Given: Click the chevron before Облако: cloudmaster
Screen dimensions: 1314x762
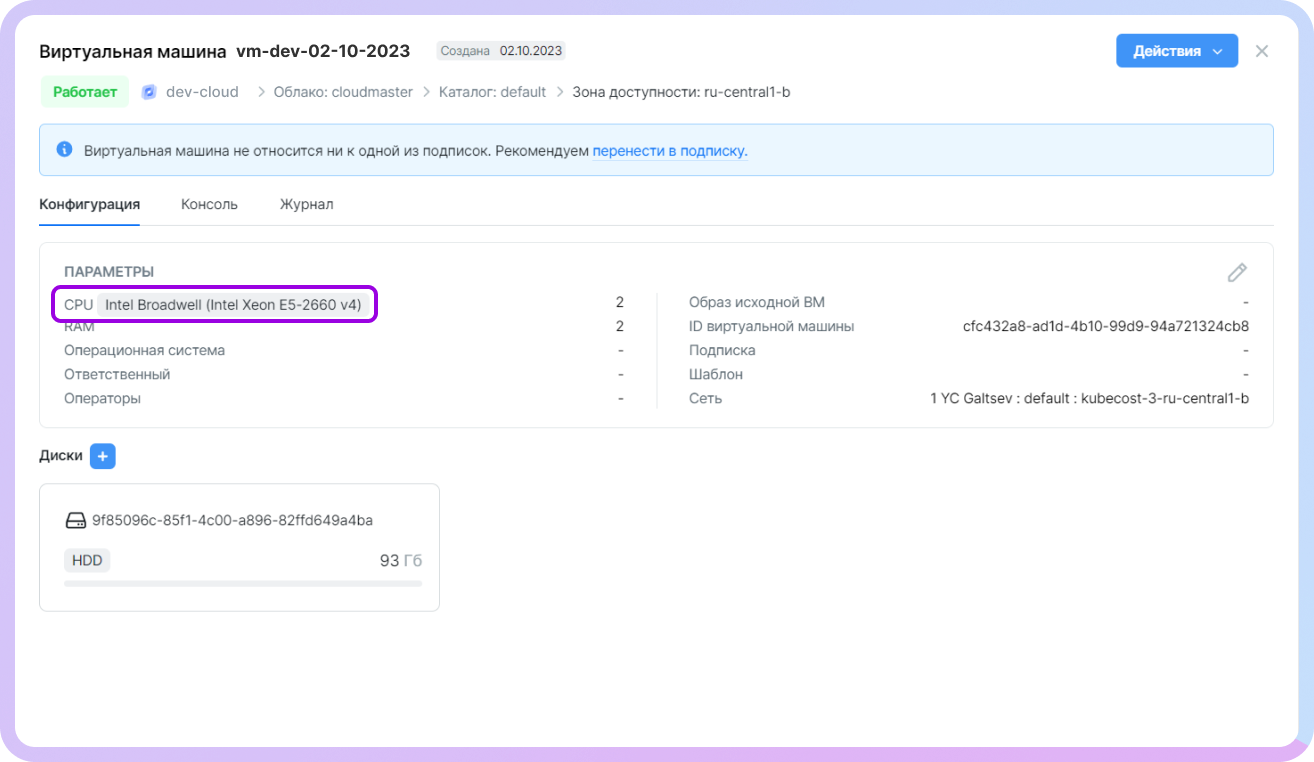Looking at the screenshot, I should 261,92.
